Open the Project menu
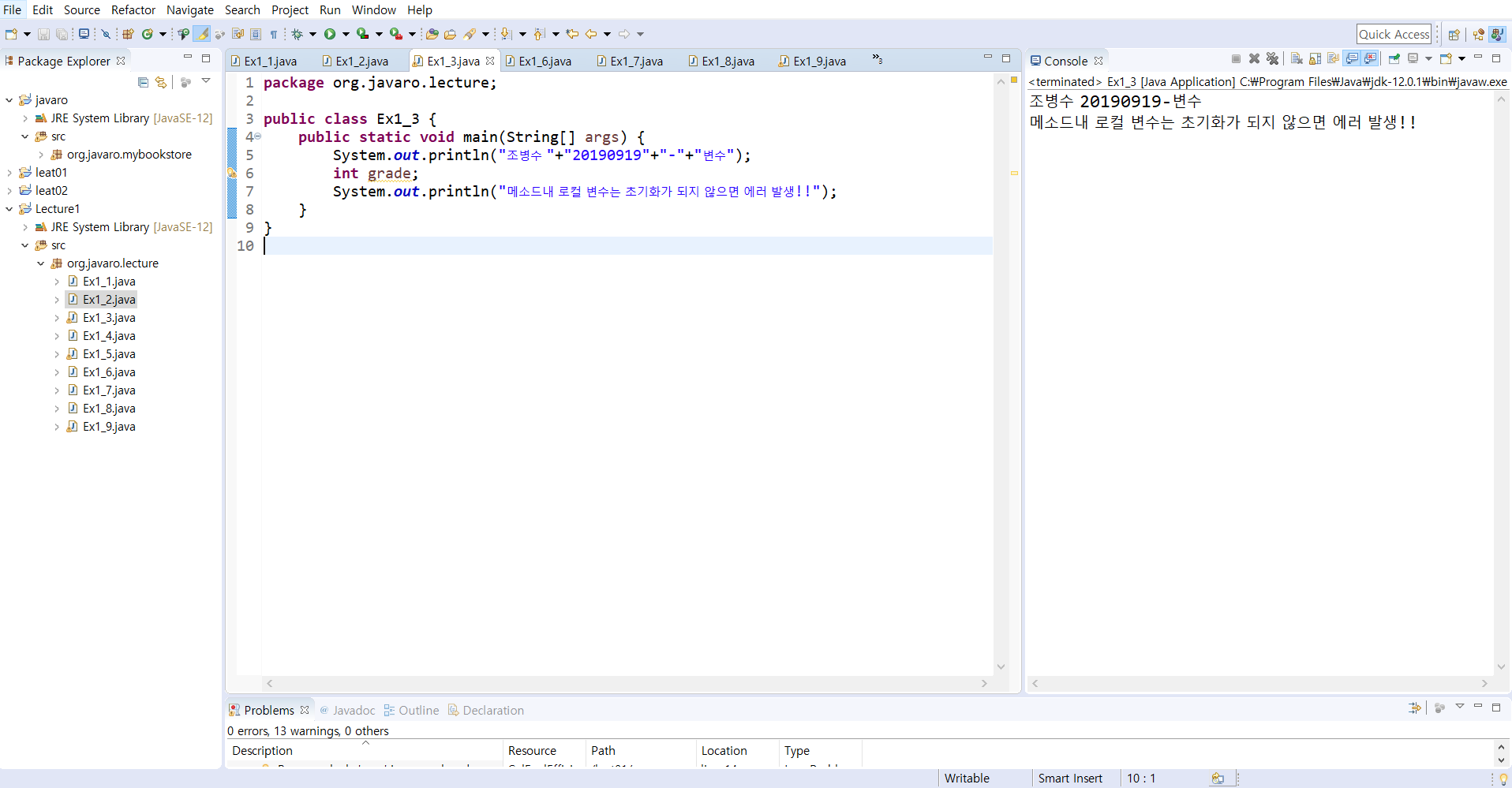Screen dimensions: 1512x788 290,10
